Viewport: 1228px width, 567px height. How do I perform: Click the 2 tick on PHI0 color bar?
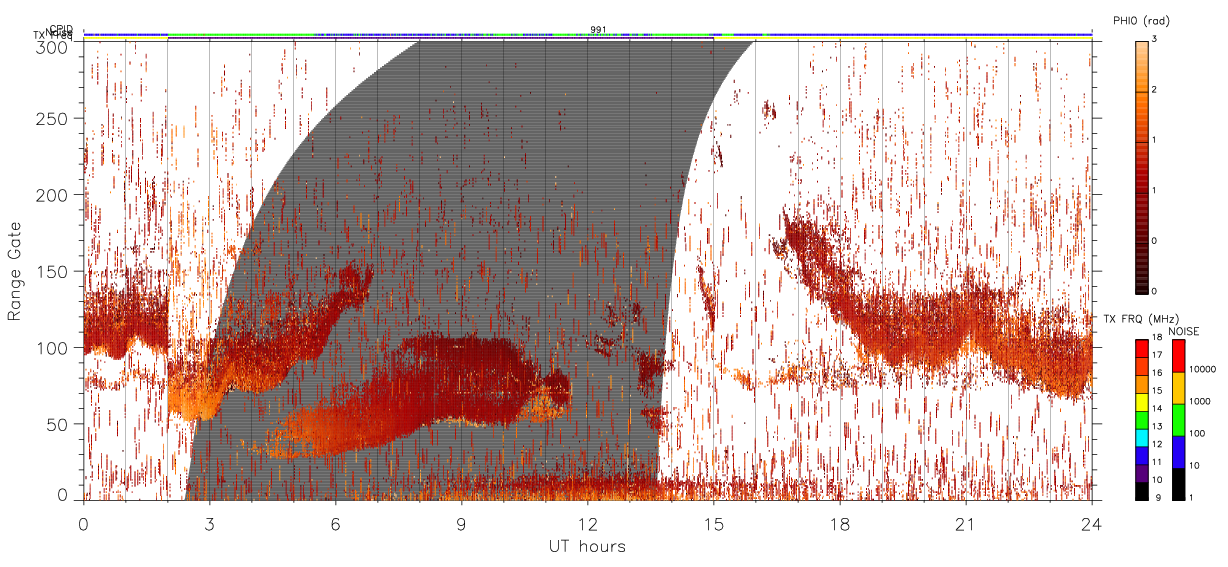pos(1153,90)
